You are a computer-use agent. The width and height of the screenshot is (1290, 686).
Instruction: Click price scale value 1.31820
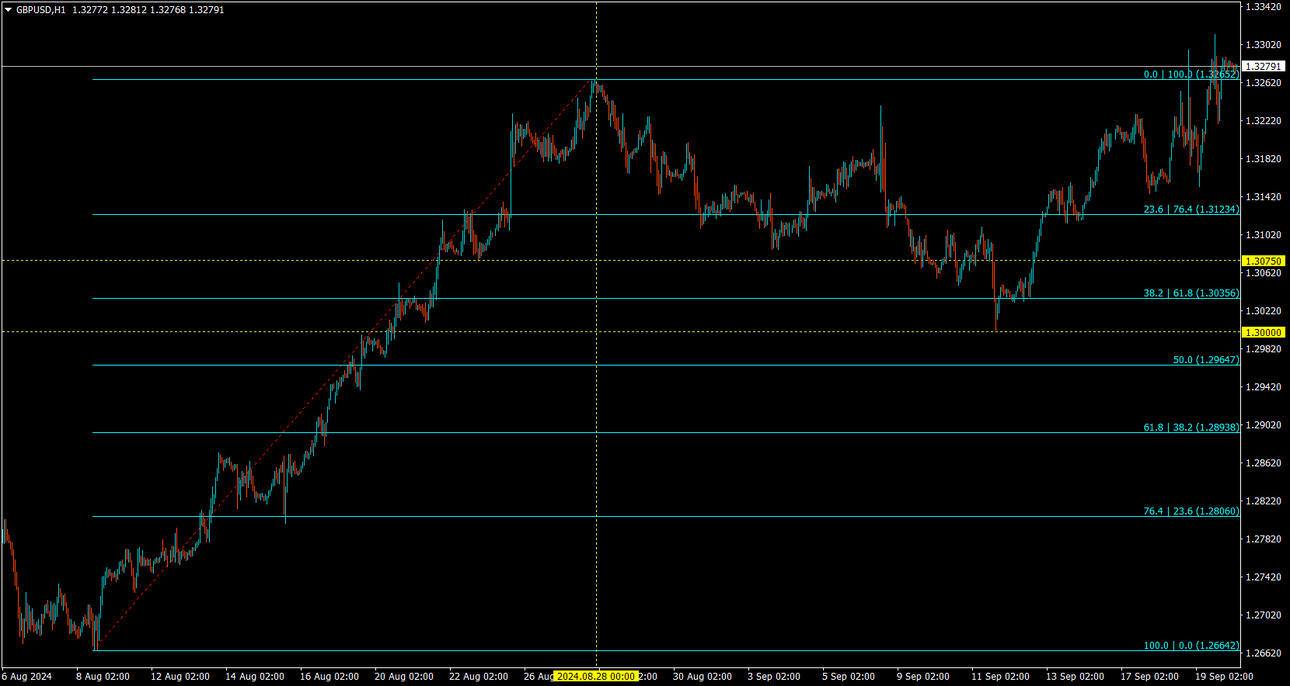[1264, 159]
